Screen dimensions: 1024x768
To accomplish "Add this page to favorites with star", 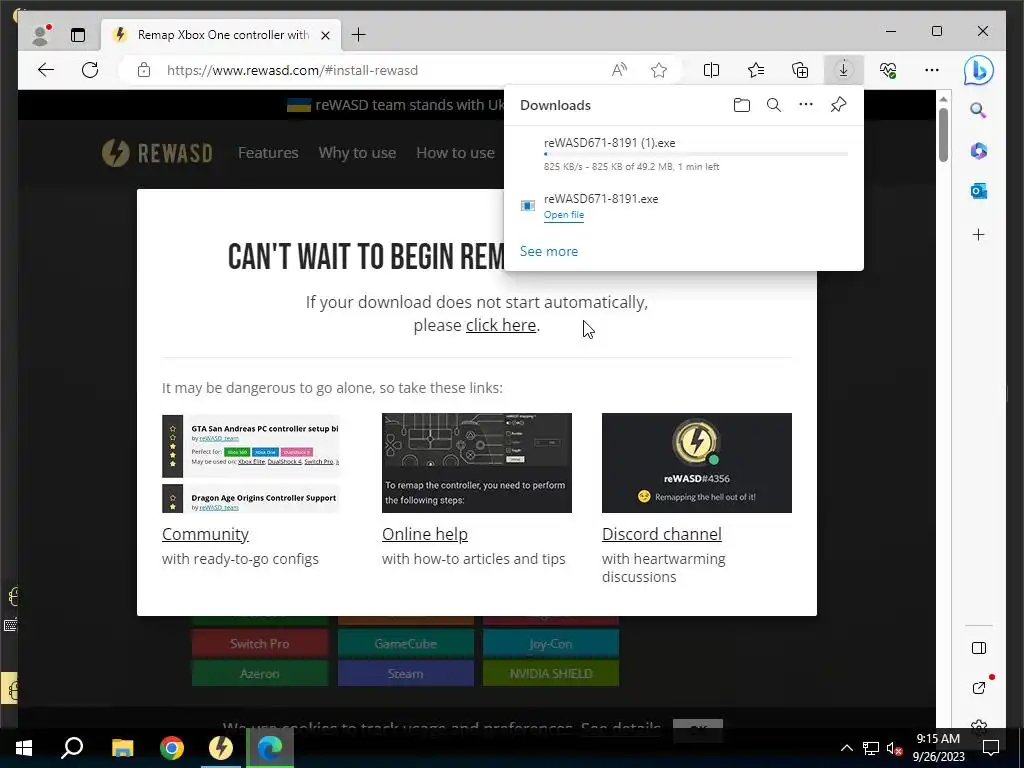I will point(659,70).
